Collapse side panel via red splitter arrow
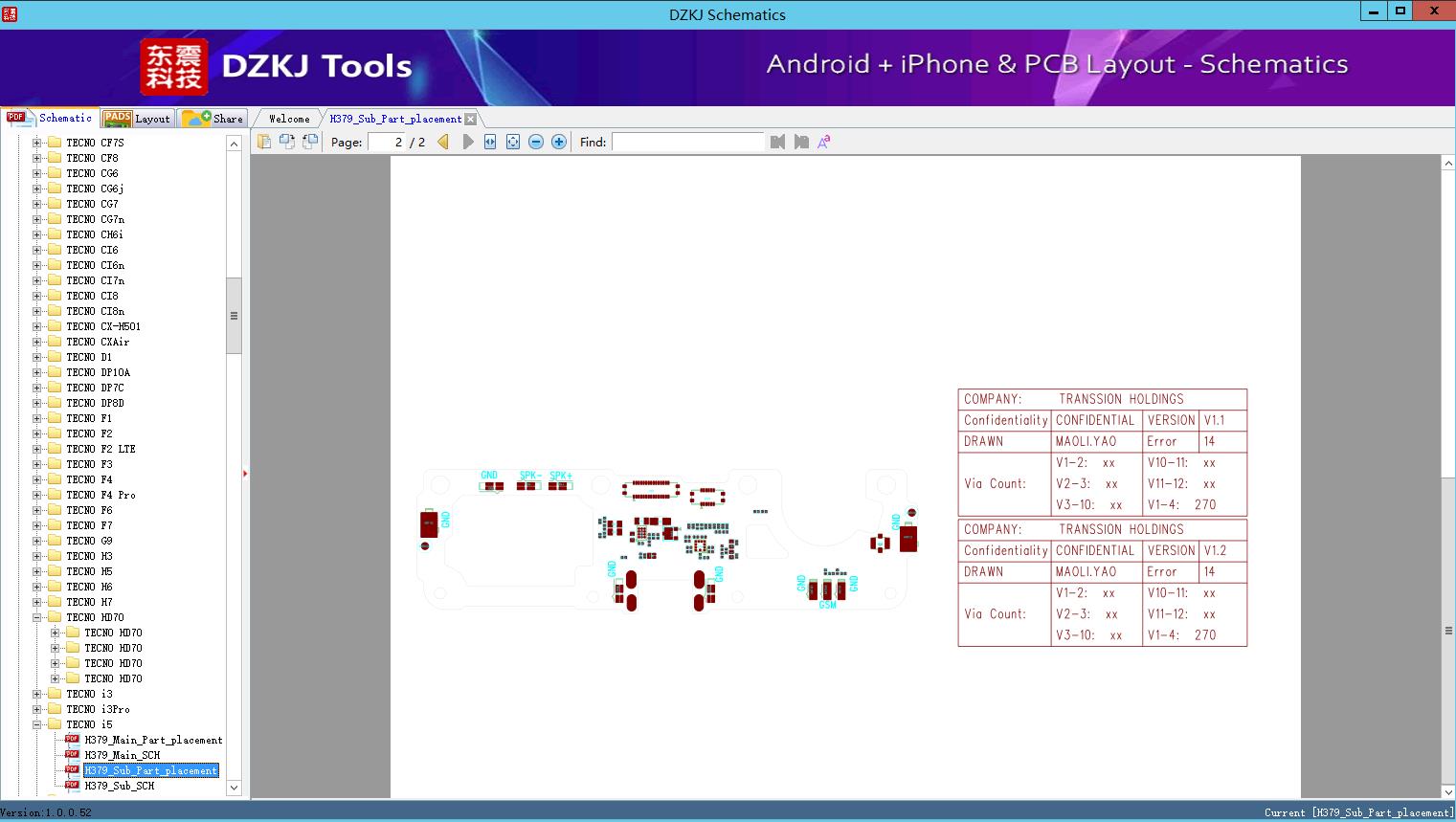 [x=245, y=474]
